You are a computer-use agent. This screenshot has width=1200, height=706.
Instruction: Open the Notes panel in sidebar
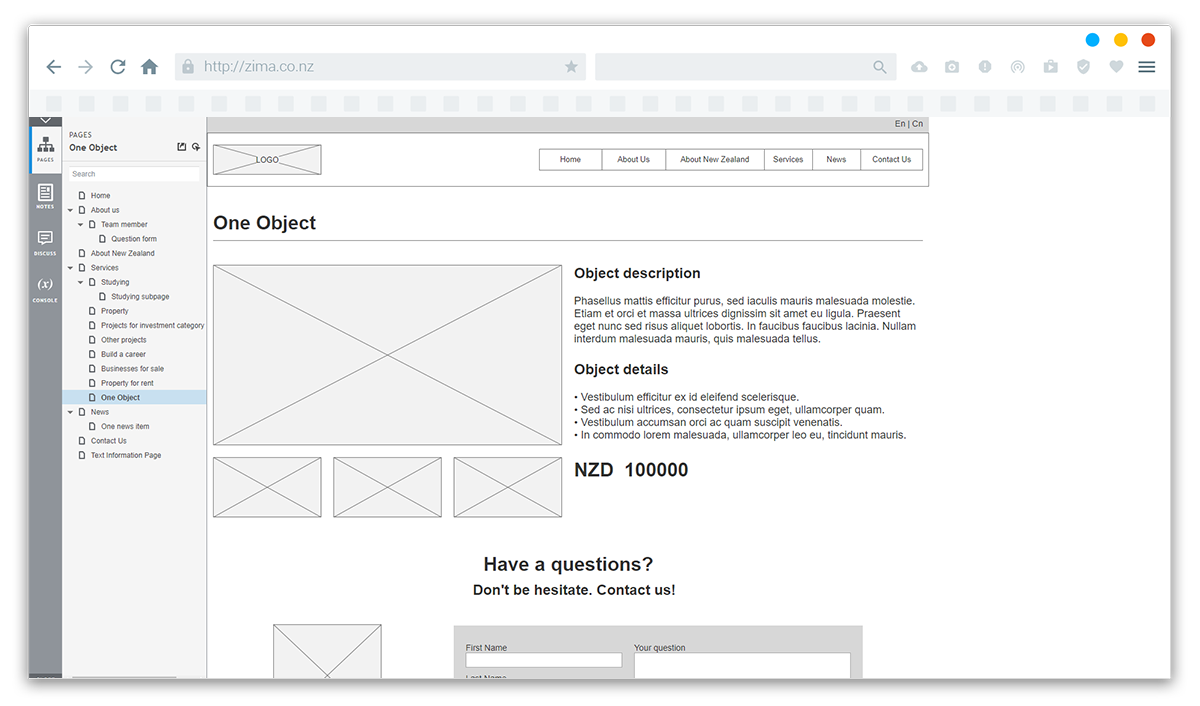[45, 194]
